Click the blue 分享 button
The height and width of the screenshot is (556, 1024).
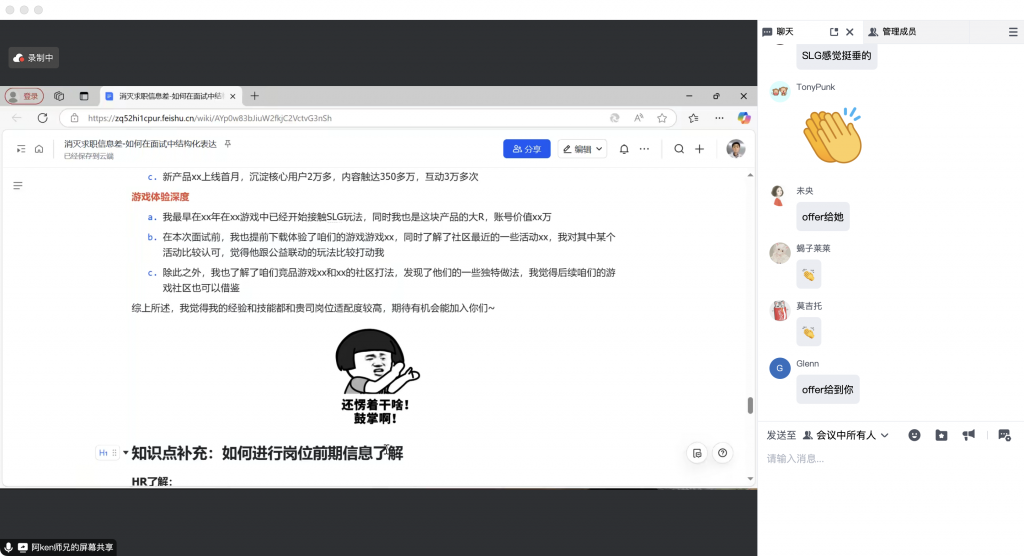click(x=526, y=149)
